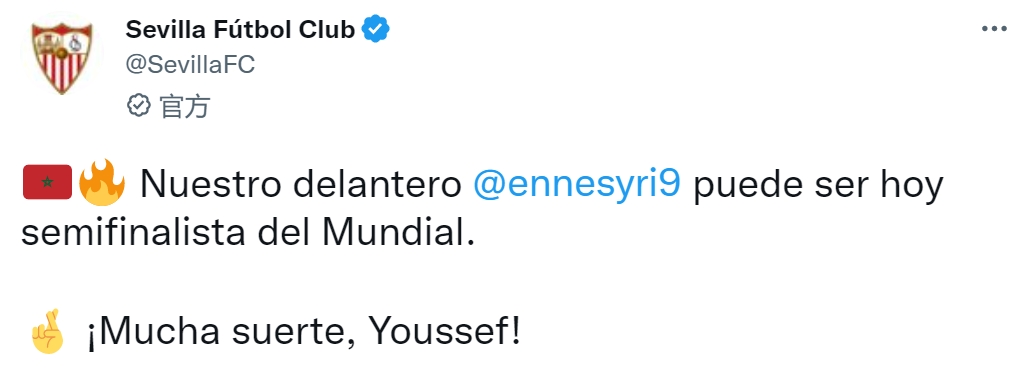
Task: Click the fire emoji
Action: click(x=101, y=182)
